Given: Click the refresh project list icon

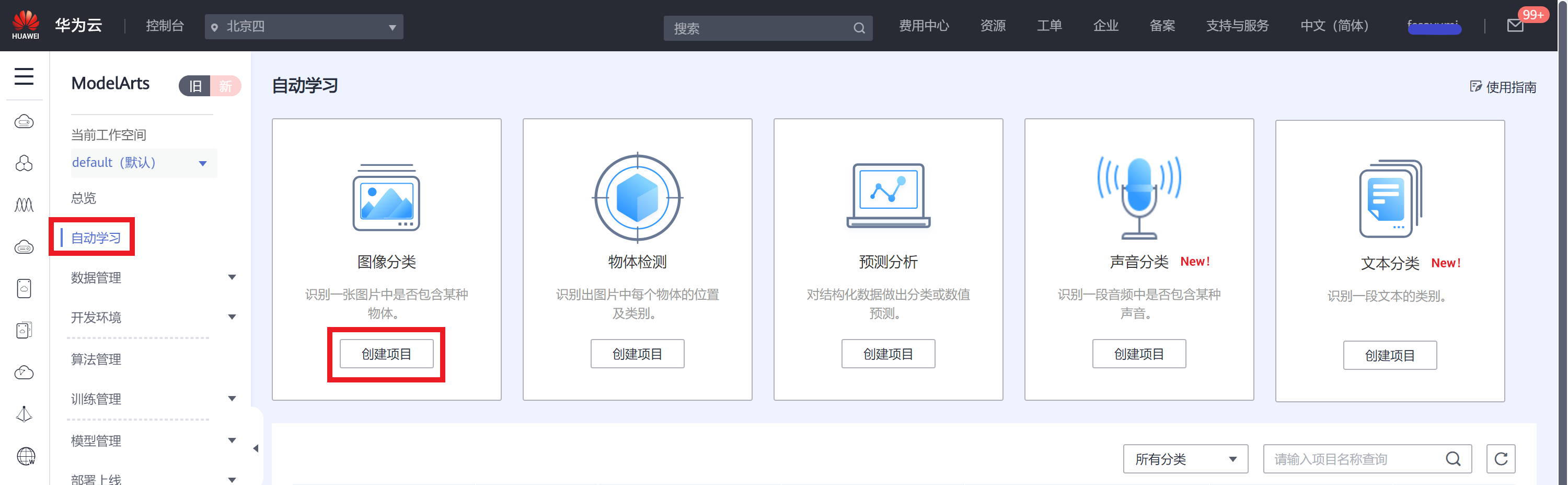Looking at the screenshot, I should [1501, 459].
